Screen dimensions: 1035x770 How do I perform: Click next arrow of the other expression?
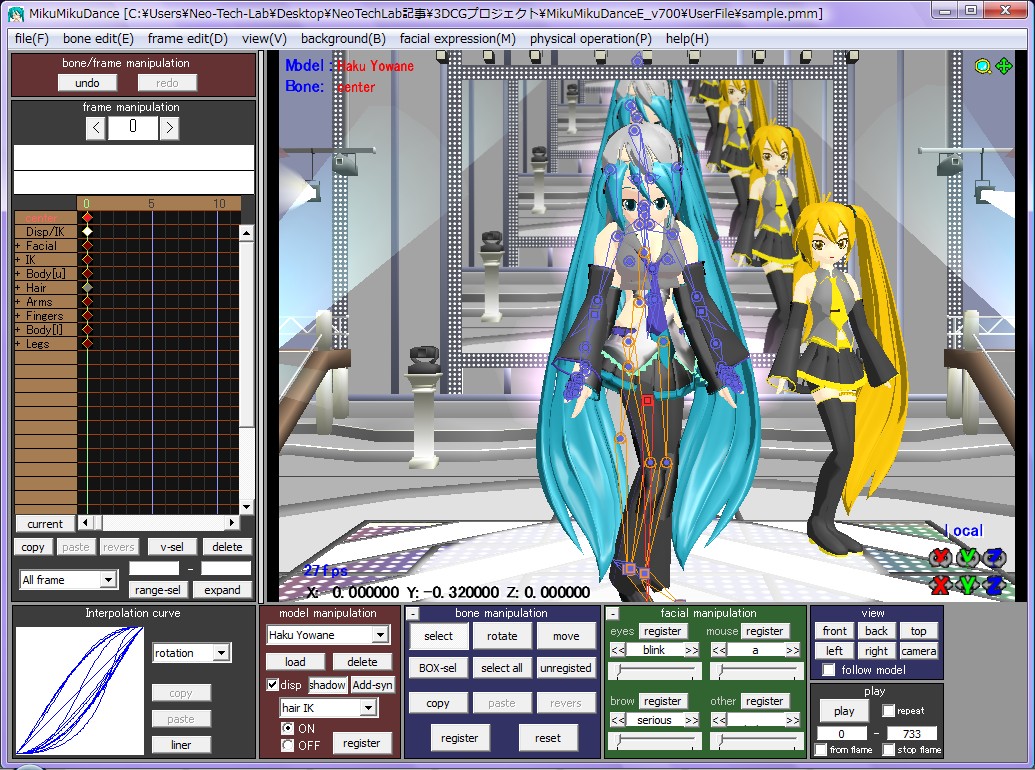[x=793, y=721]
